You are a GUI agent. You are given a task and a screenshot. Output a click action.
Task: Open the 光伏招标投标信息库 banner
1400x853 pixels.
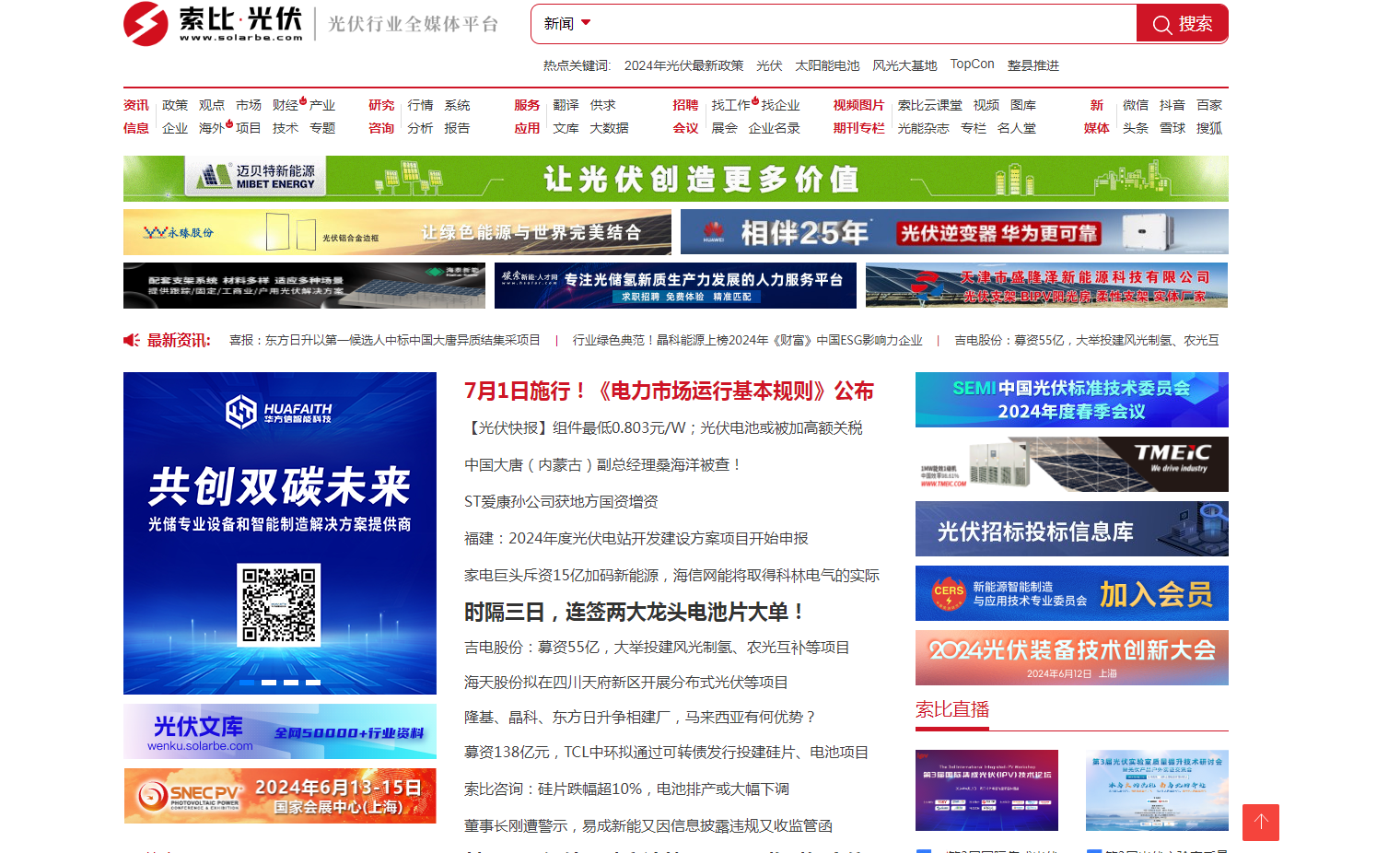coord(1072,529)
